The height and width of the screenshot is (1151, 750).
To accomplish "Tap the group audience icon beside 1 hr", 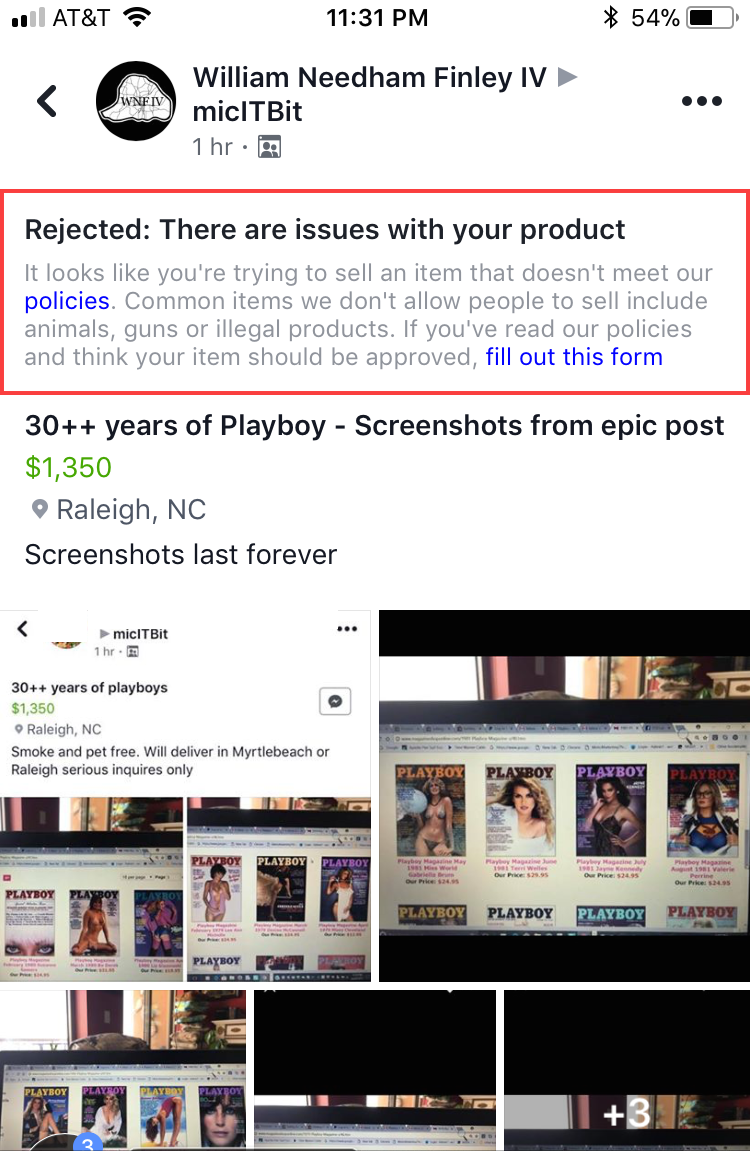I will [269, 147].
